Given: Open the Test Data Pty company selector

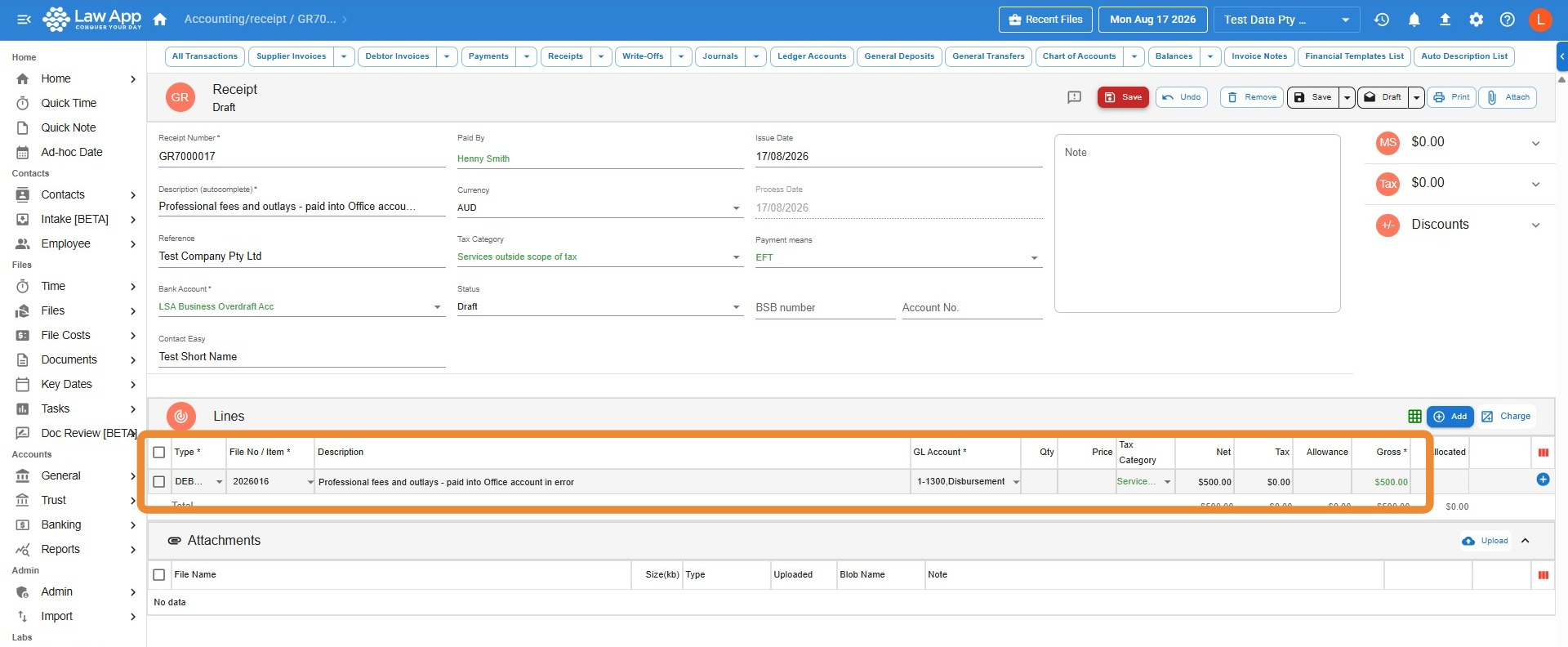Looking at the screenshot, I should (1286, 20).
